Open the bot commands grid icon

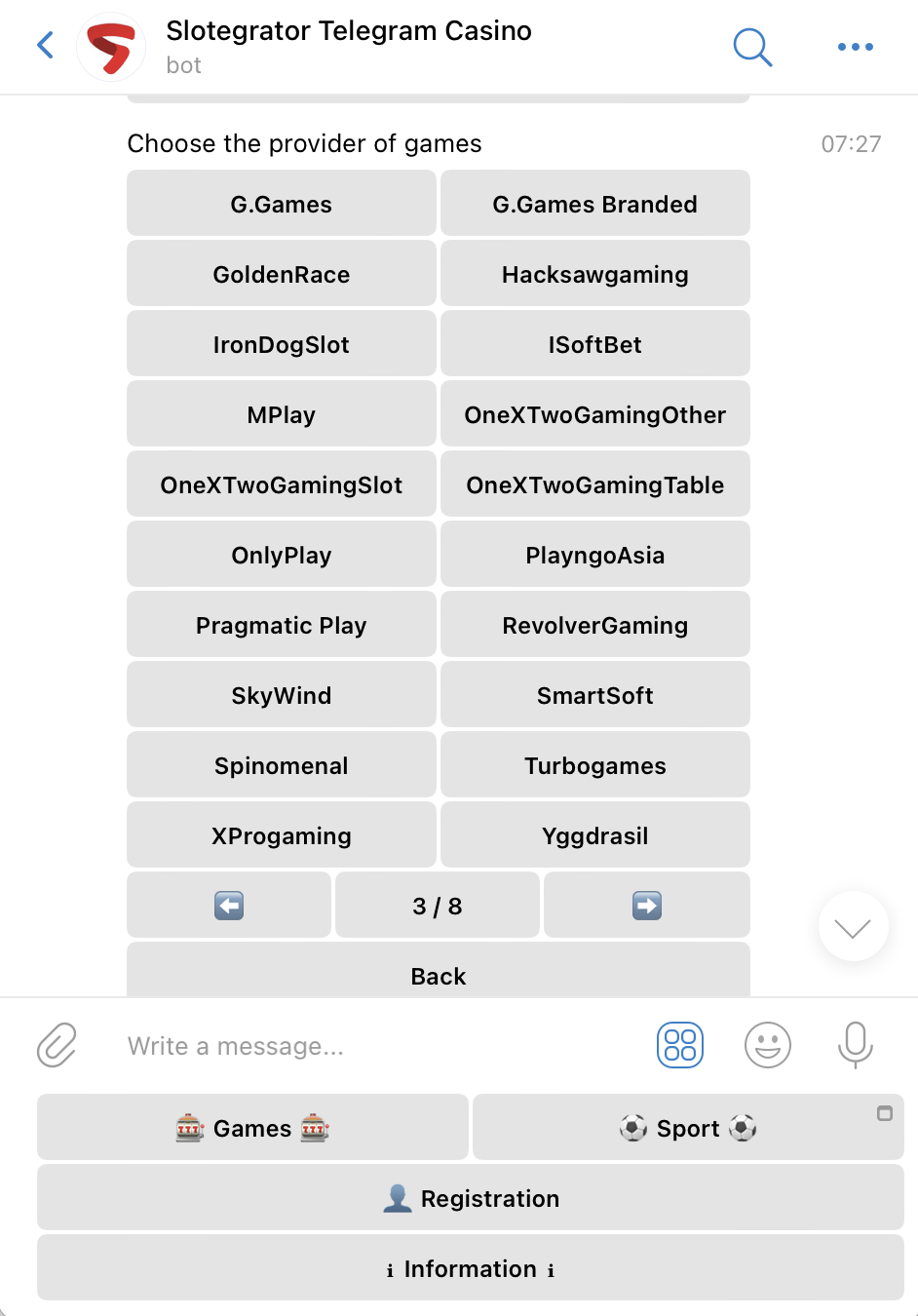pos(679,1045)
